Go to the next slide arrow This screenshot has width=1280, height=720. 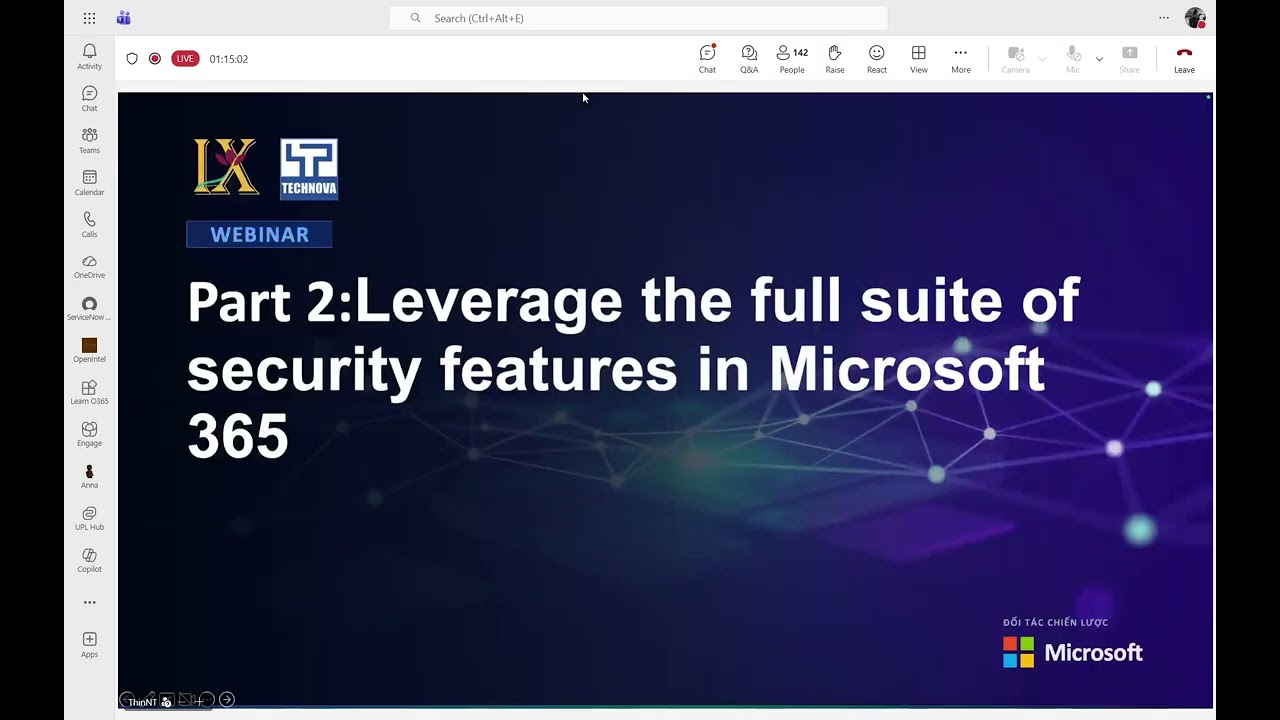[x=227, y=700]
